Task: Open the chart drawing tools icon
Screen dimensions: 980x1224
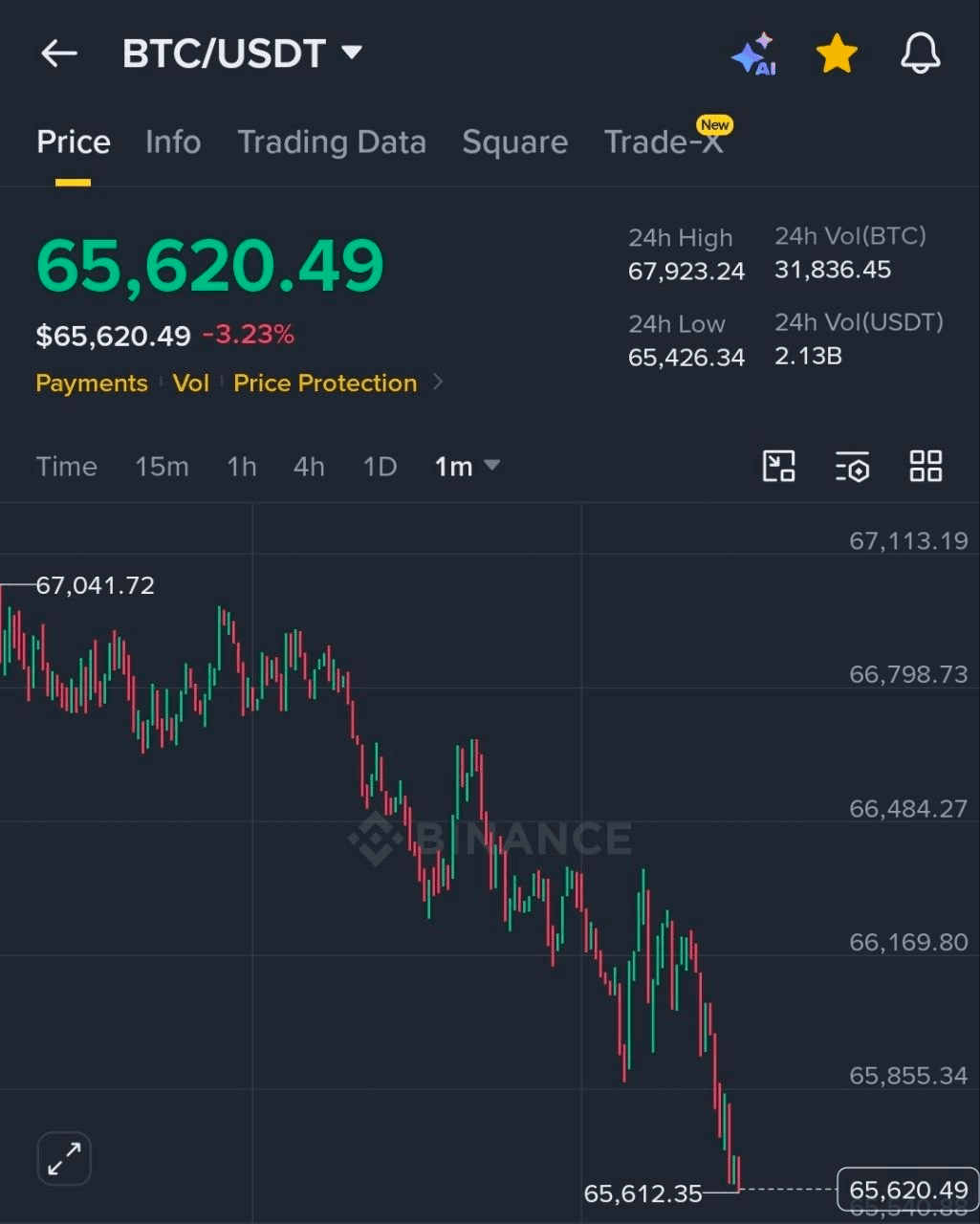Action: [x=779, y=467]
